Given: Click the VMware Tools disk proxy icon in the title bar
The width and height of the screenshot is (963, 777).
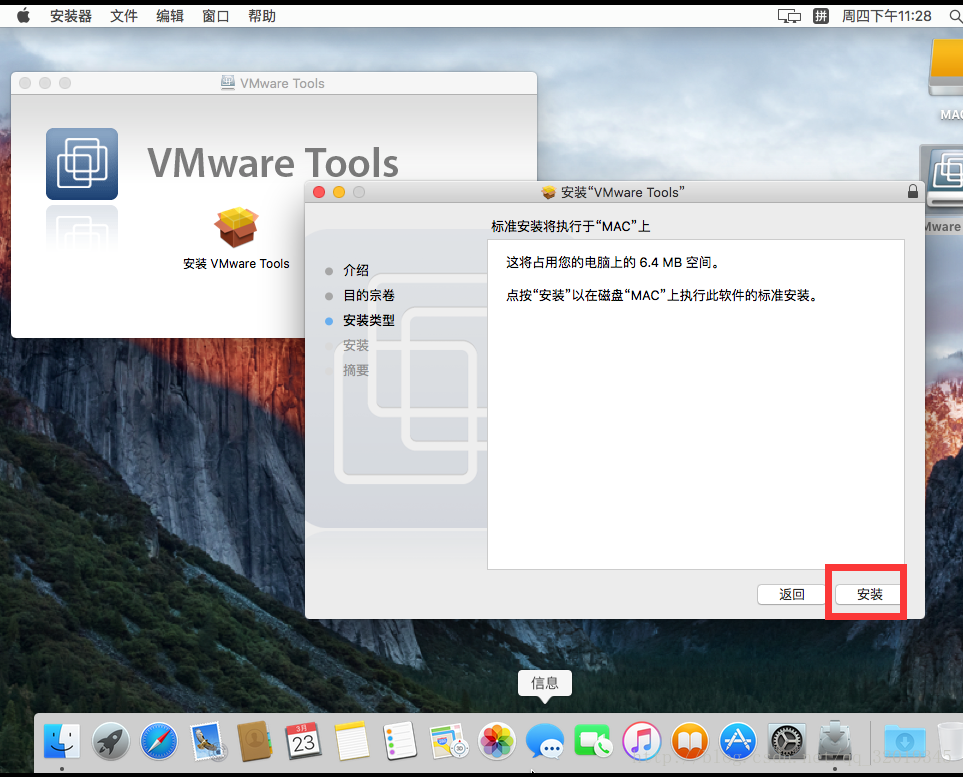Looking at the screenshot, I should [228, 83].
